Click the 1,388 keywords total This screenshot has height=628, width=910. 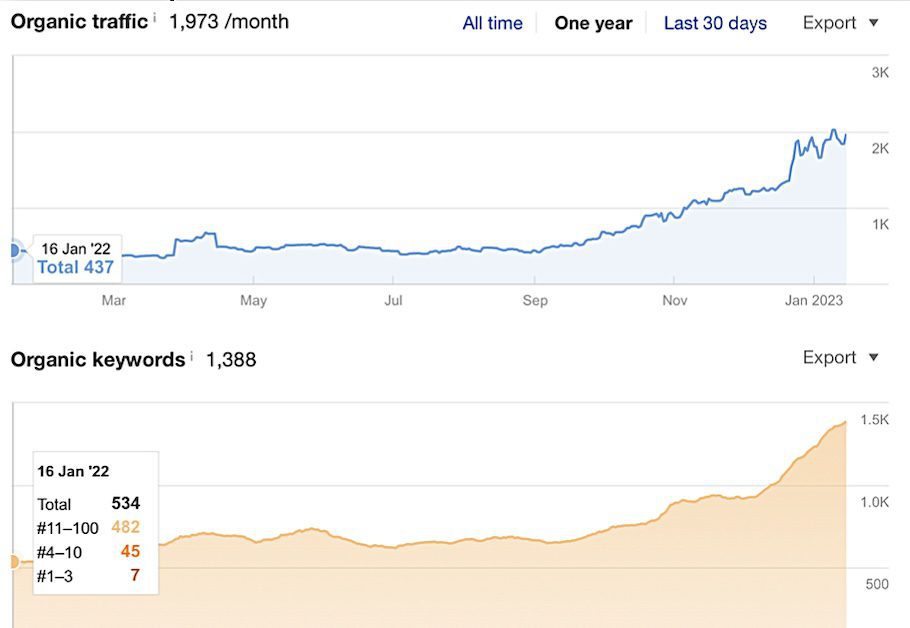(233, 359)
